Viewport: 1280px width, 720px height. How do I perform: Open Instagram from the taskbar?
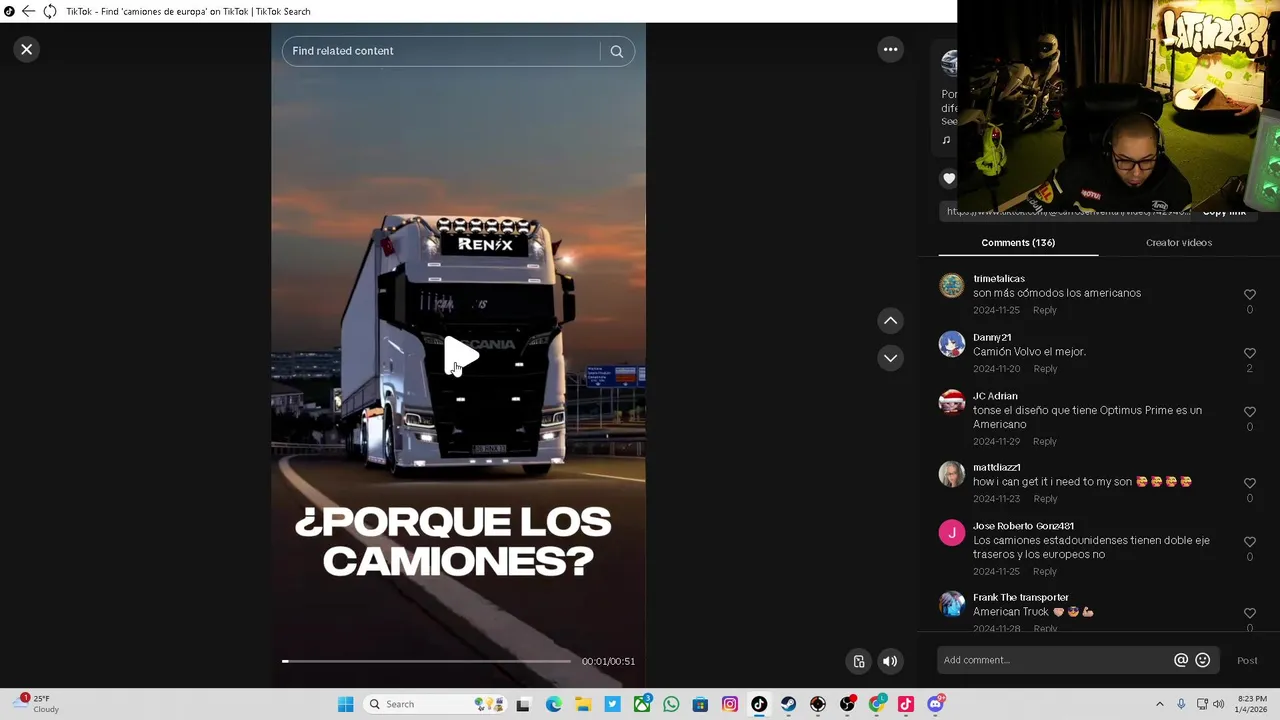pos(730,704)
